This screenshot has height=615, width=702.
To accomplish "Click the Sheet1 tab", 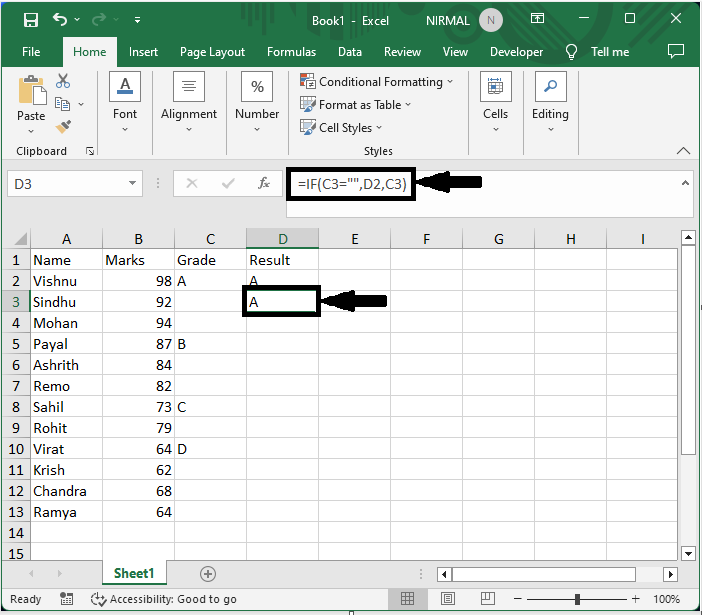I will (x=134, y=573).
